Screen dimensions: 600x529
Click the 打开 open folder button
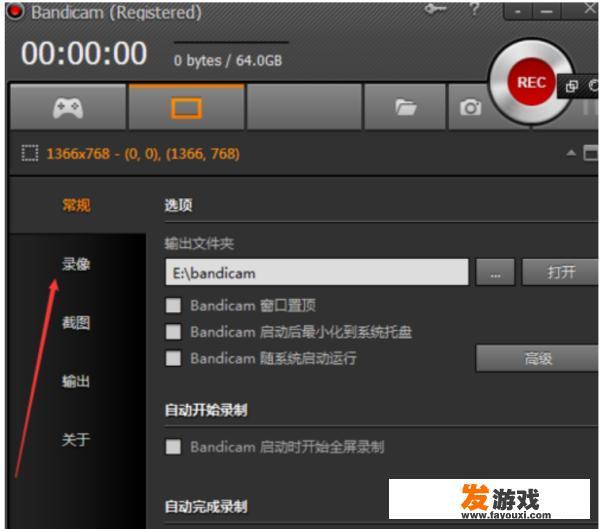coord(560,272)
